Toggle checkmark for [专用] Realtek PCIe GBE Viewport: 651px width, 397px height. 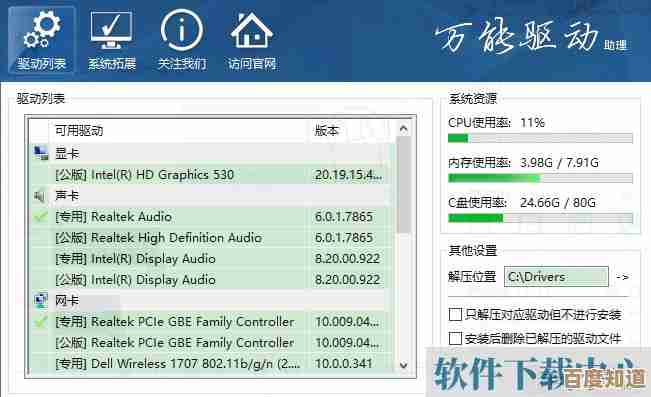(40, 321)
